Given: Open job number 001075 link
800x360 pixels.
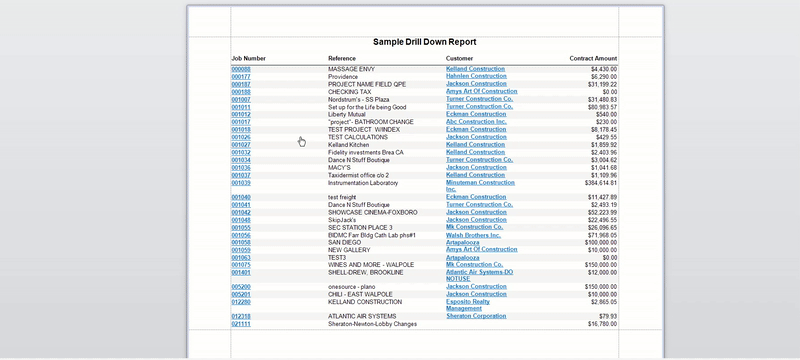Looking at the screenshot, I should 241,266.
